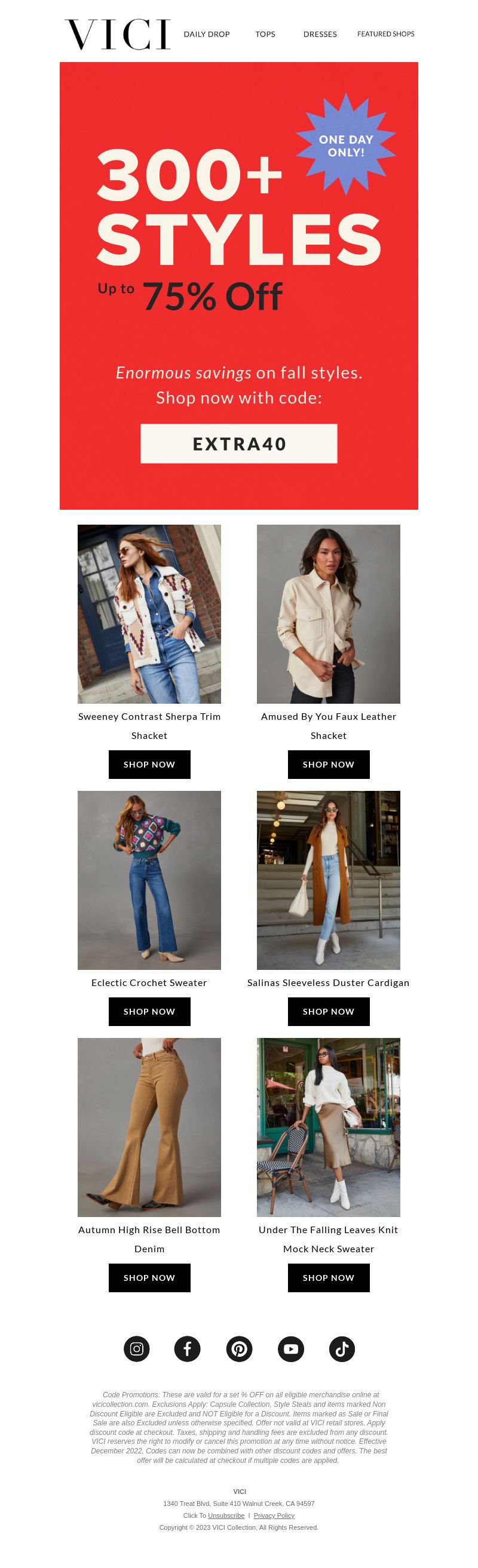478x1568 pixels.
Task: Open the Dresses menu item
Action: coord(320,34)
